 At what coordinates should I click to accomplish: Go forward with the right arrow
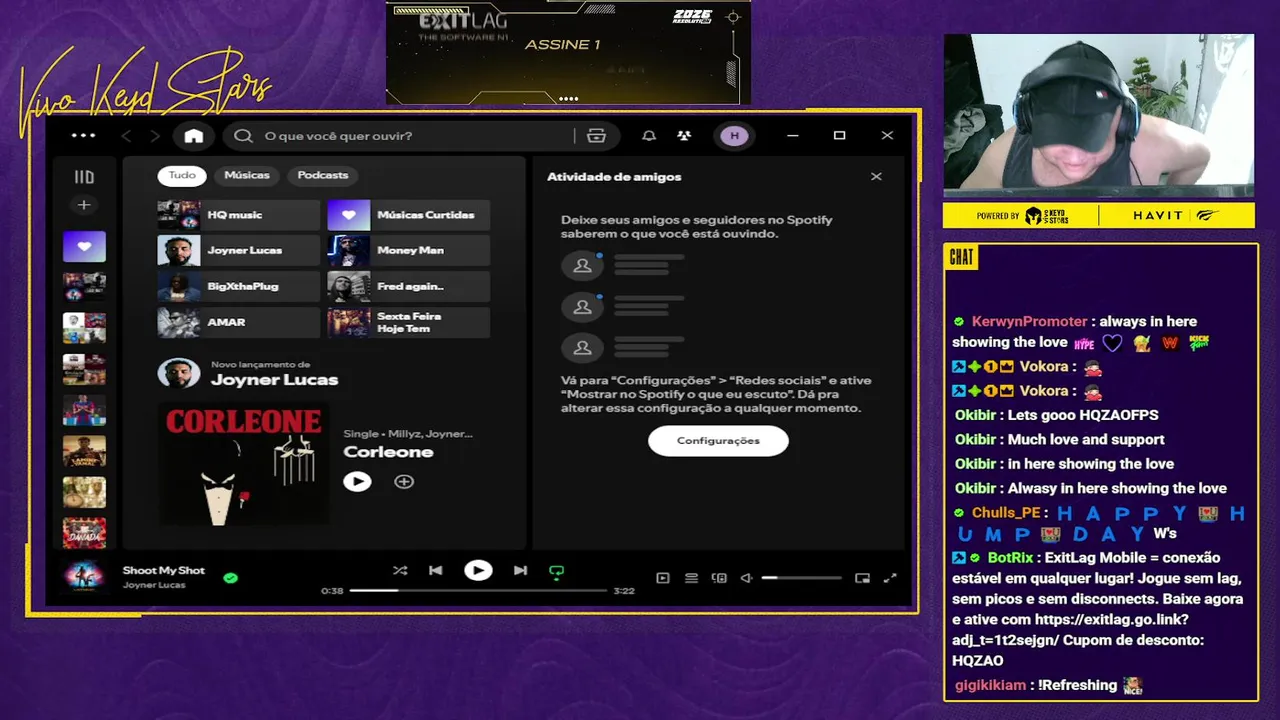pyautogui.click(x=155, y=136)
